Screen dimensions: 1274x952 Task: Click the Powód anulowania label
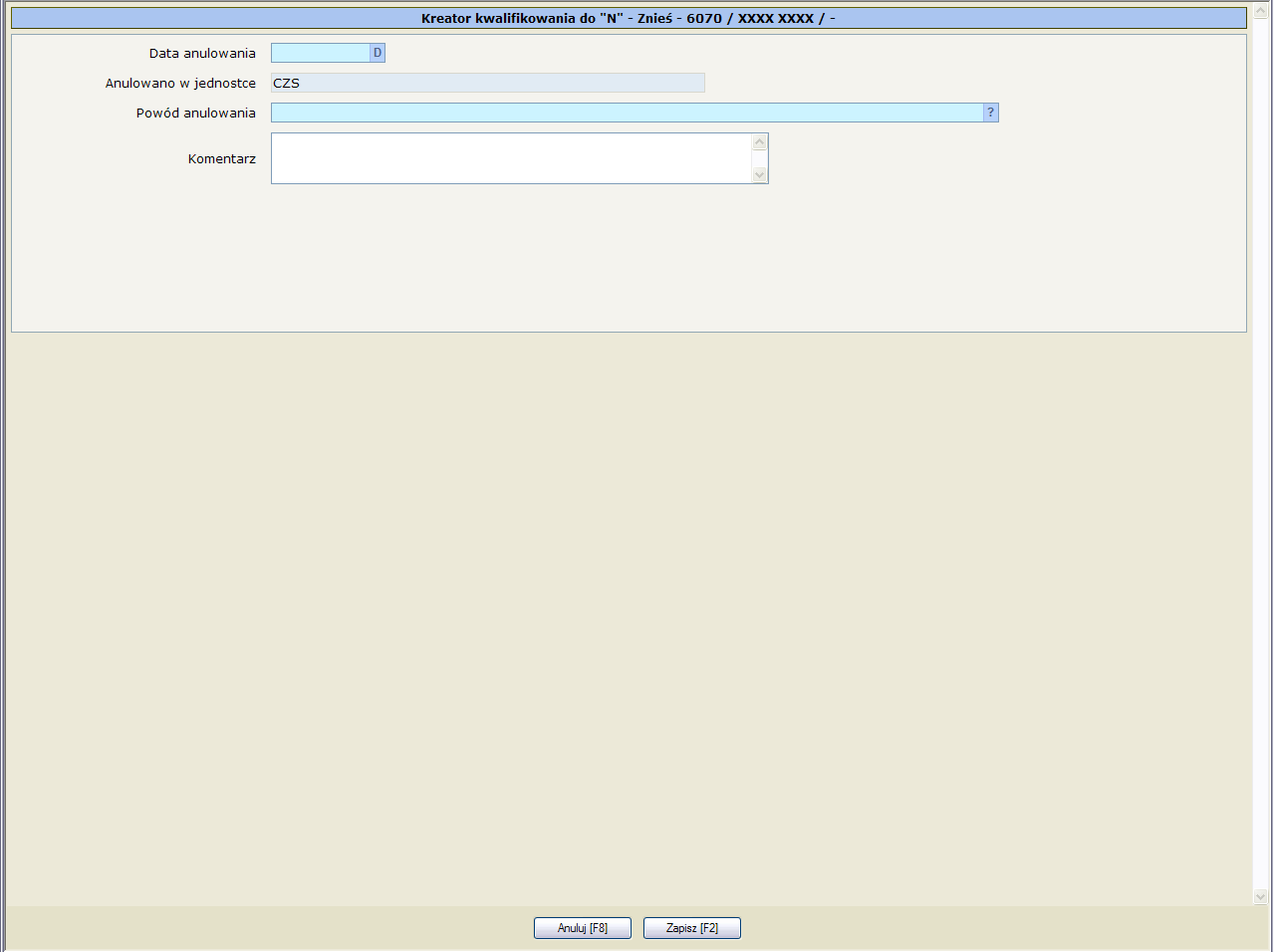(196, 114)
